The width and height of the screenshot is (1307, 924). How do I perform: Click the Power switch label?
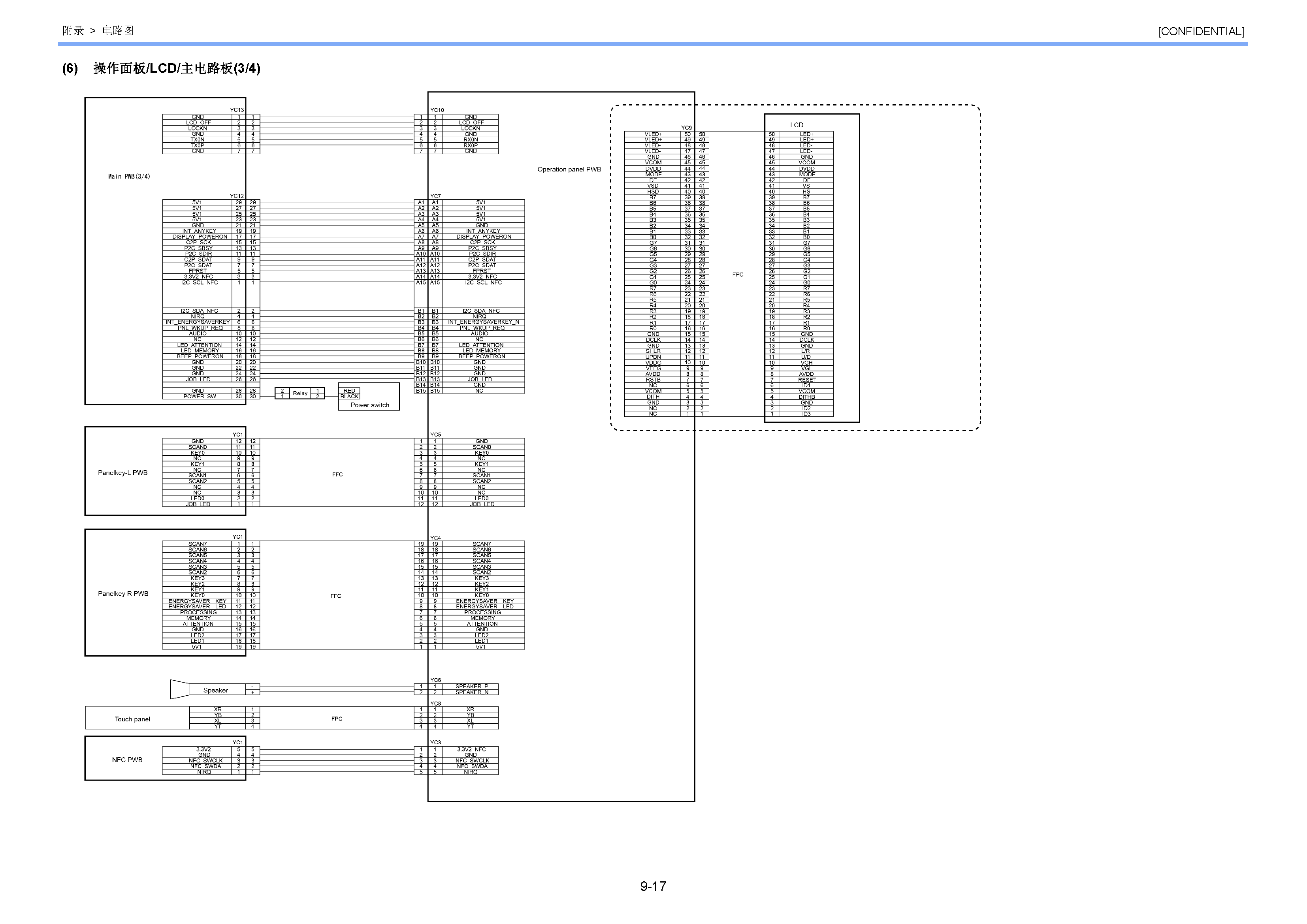(369, 405)
